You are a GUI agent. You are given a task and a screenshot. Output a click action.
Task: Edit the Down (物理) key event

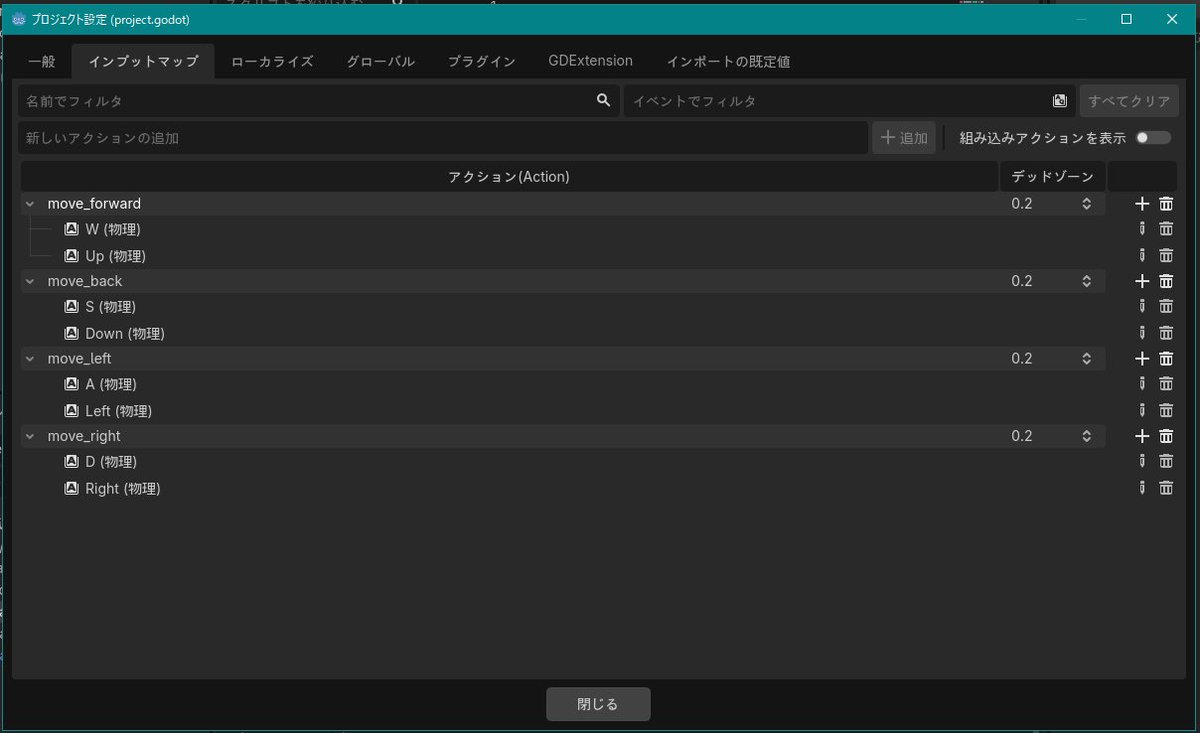pyautogui.click(x=1142, y=333)
